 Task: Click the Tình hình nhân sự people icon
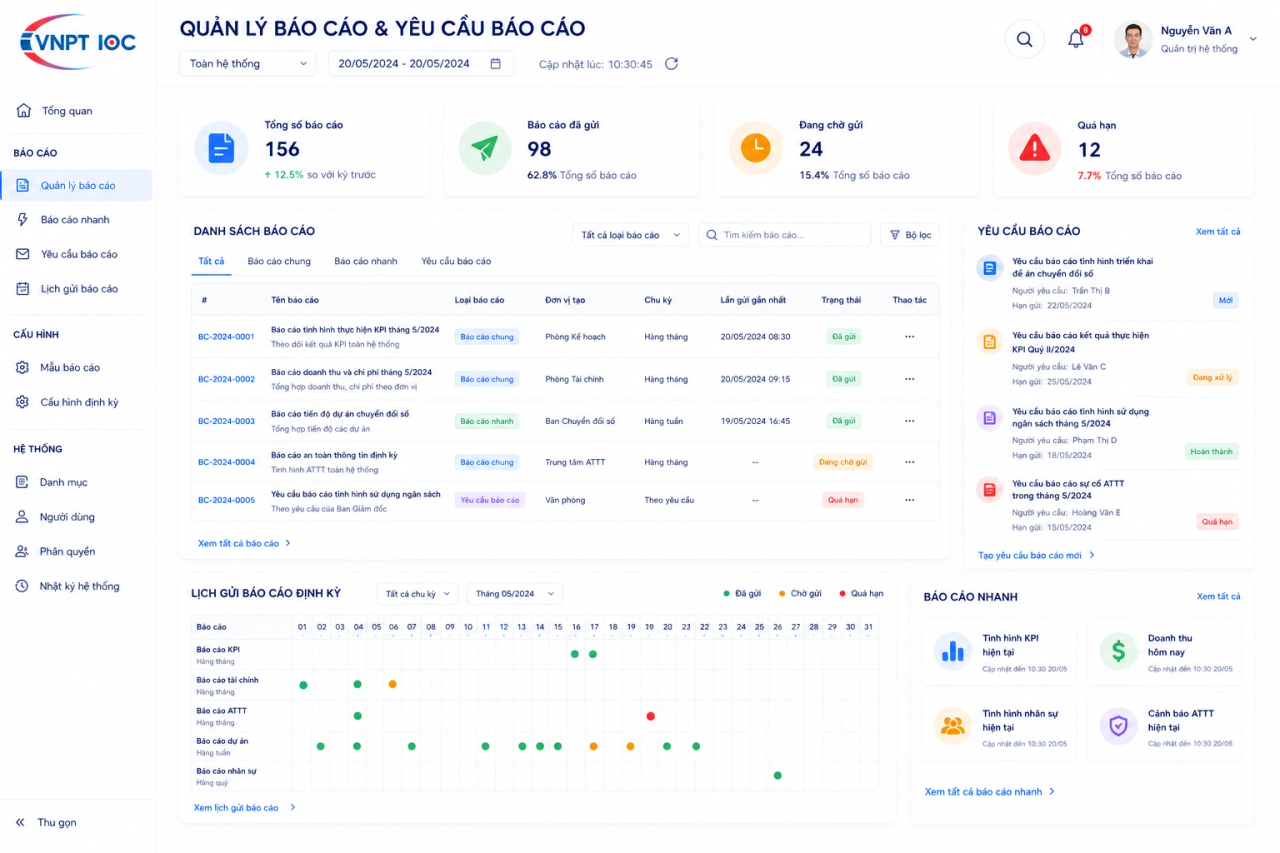tap(953, 726)
